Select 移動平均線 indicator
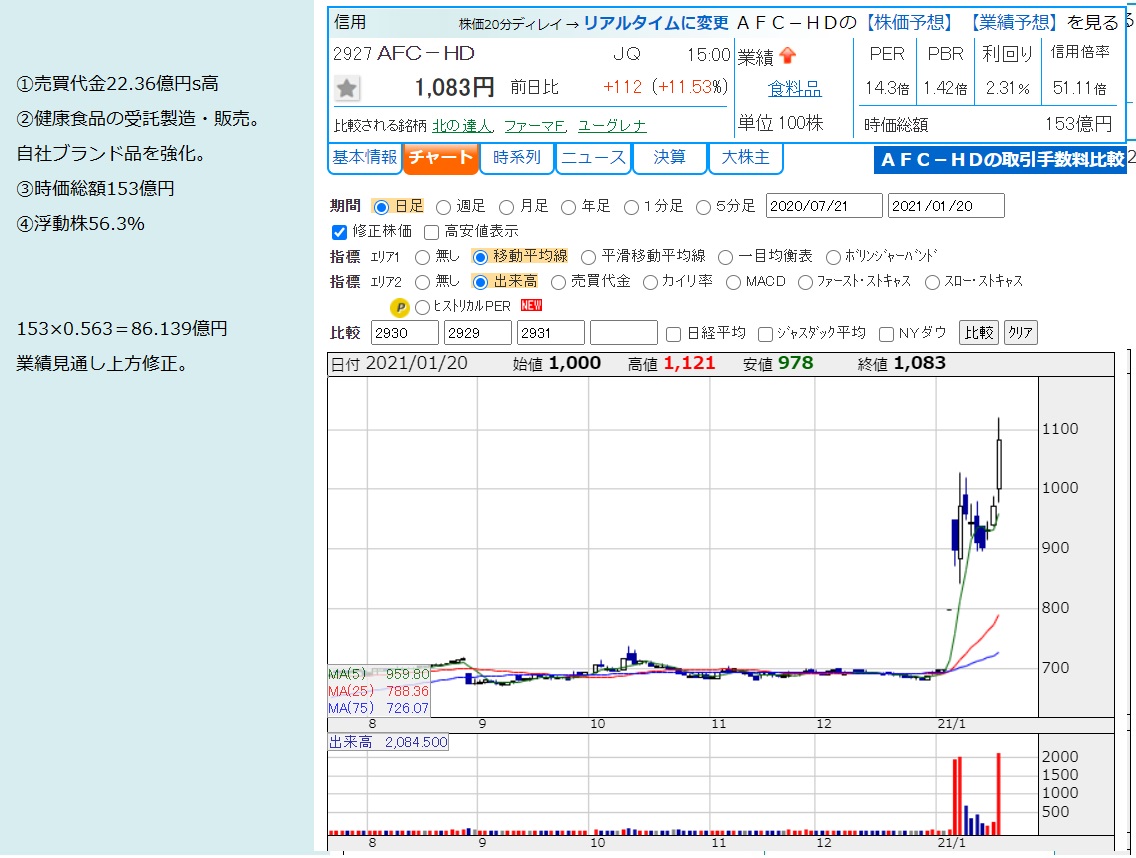This screenshot has height=858, width=1136. [480, 257]
